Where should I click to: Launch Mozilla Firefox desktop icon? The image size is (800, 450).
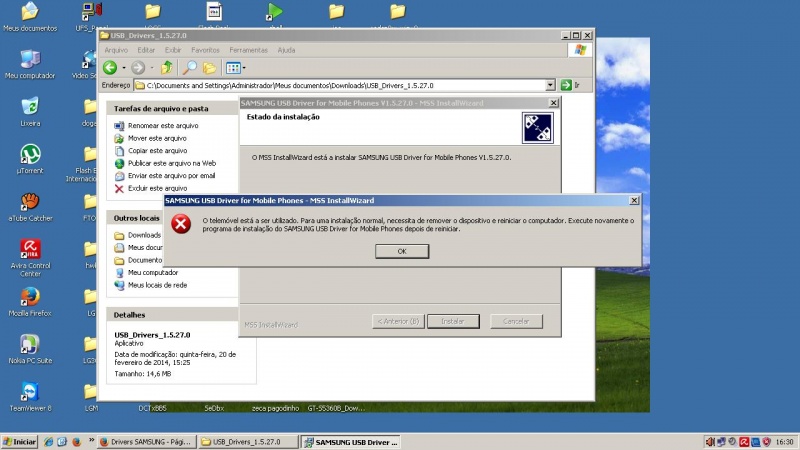(30, 302)
